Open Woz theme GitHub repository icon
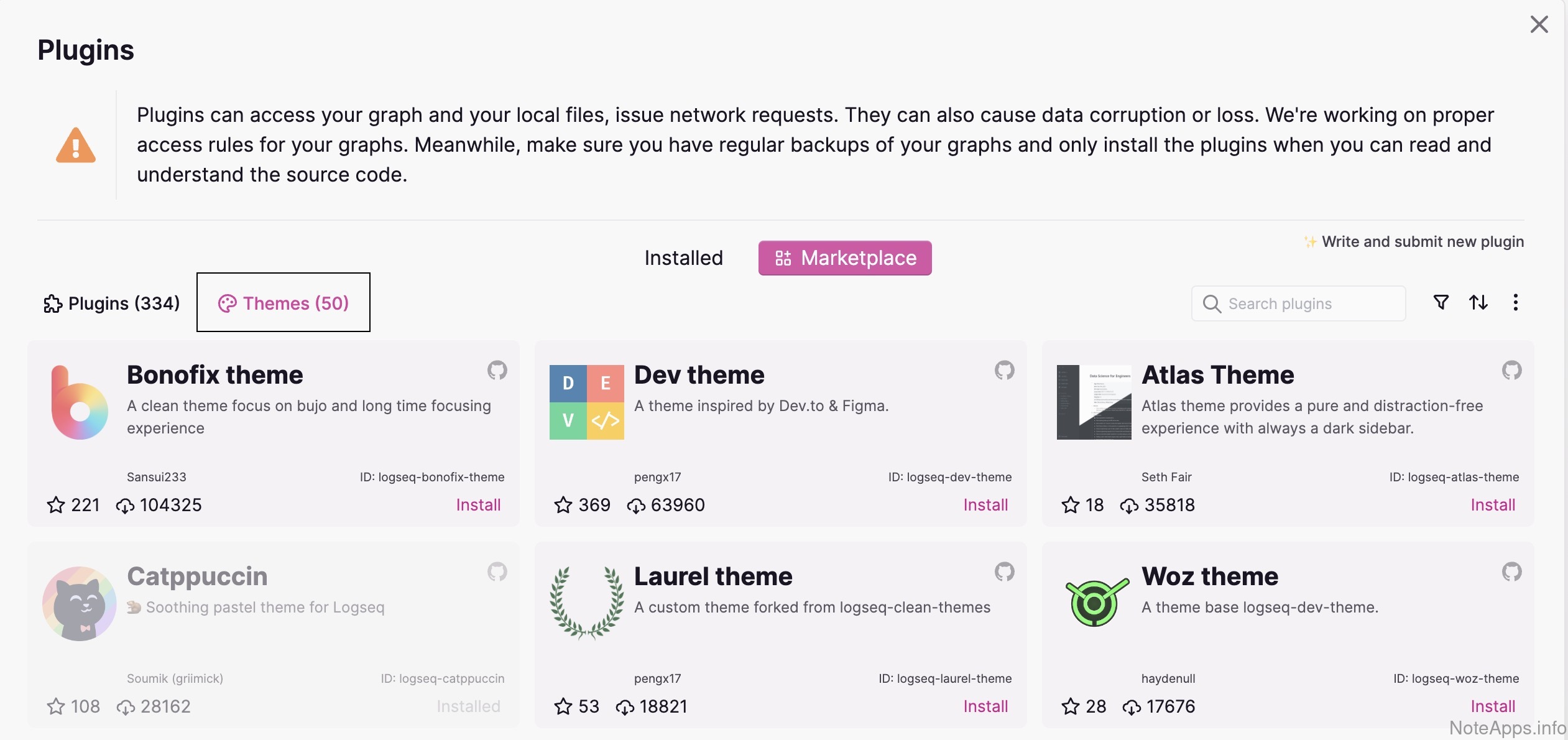 (x=1511, y=572)
